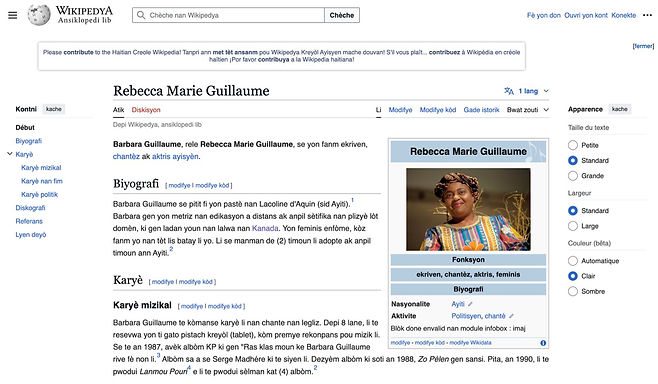Viewport: 658px width, 384px height.
Task: Click the pencil icon next to Ayiti
Action: click(470, 304)
